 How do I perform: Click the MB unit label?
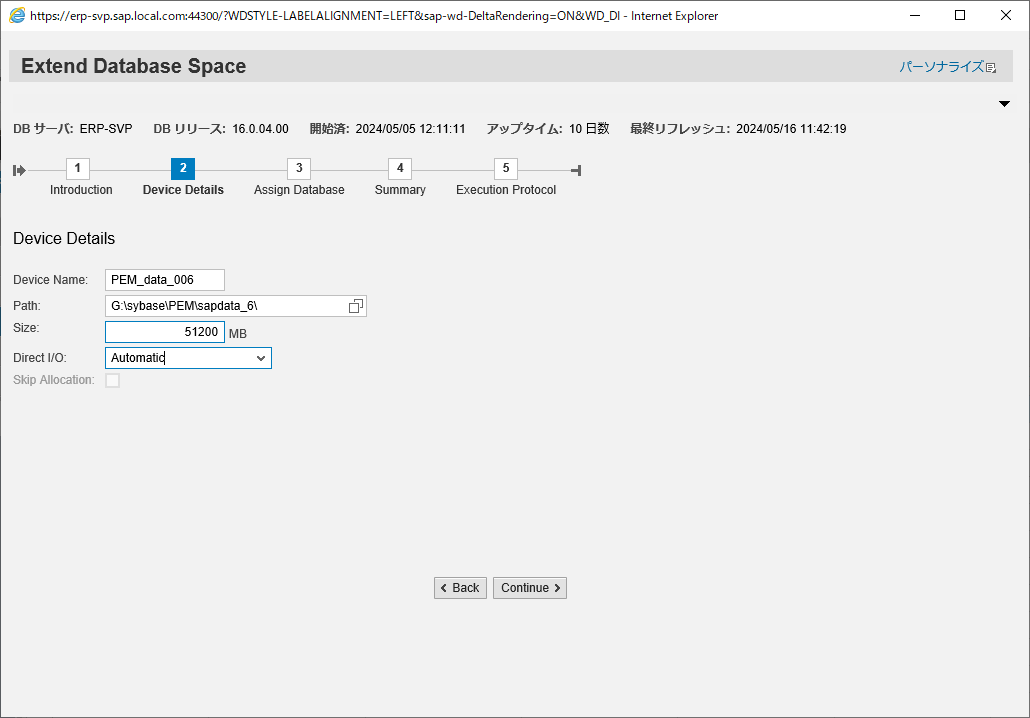pyautogui.click(x=238, y=334)
